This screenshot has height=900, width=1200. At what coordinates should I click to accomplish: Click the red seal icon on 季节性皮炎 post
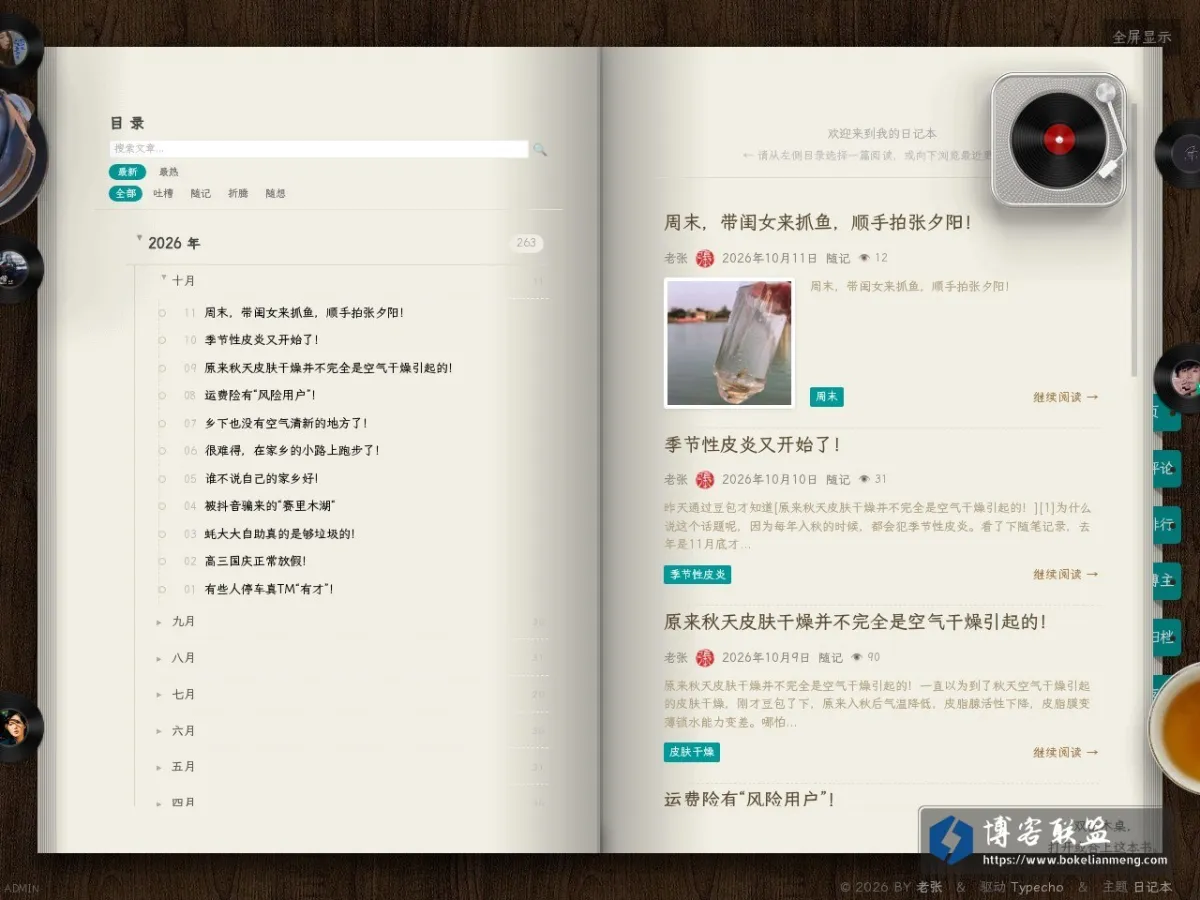tap(705, 479)
